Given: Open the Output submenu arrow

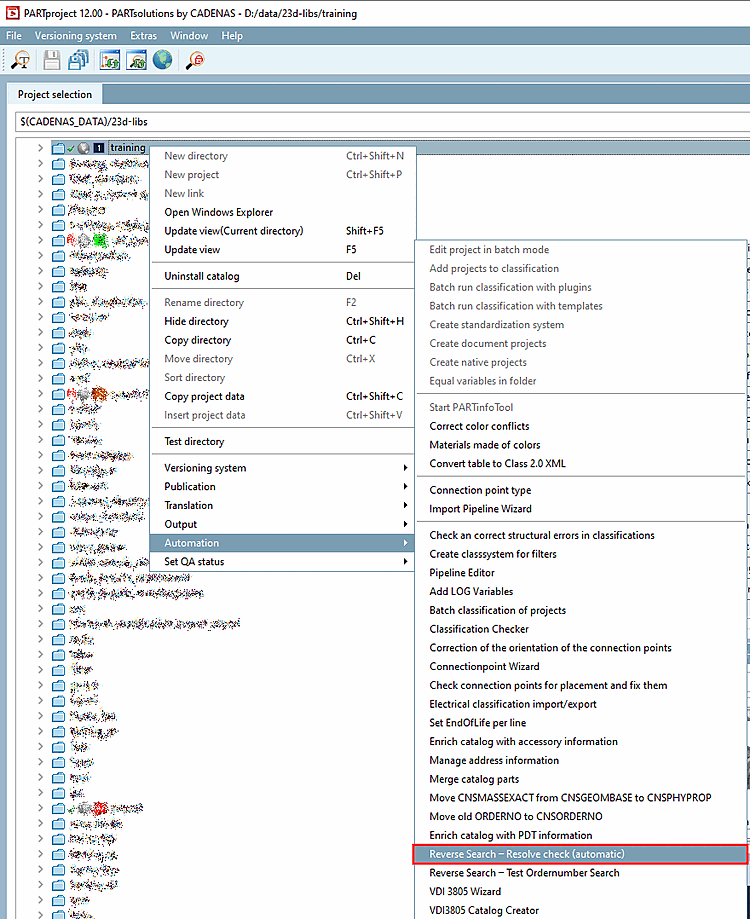Looking at the screenshot, I should pos(405,524).
